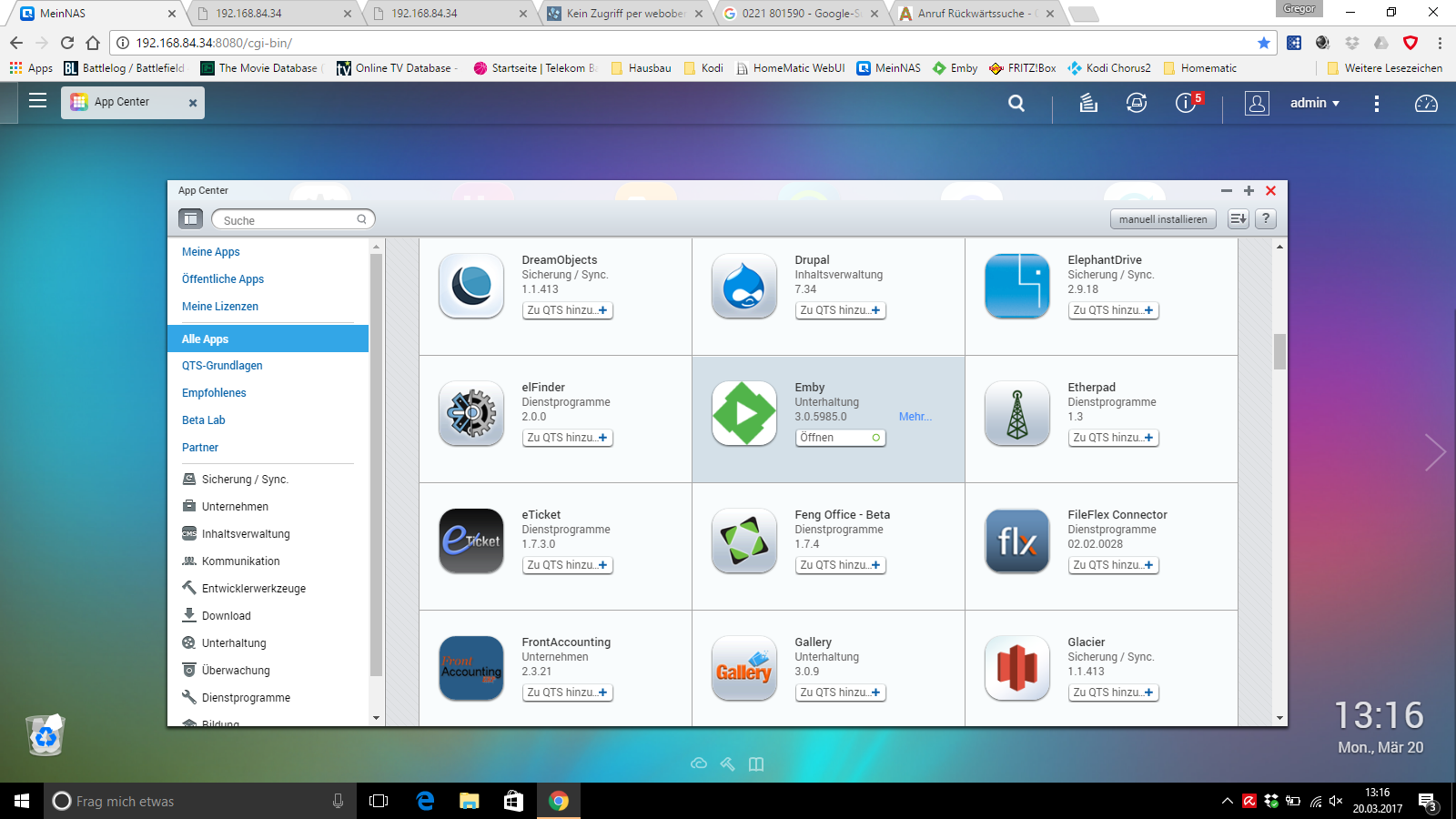Viewport: 1456px width, 819px height.
Task: Open the App Center help question mark
Action: point(1265,218)
